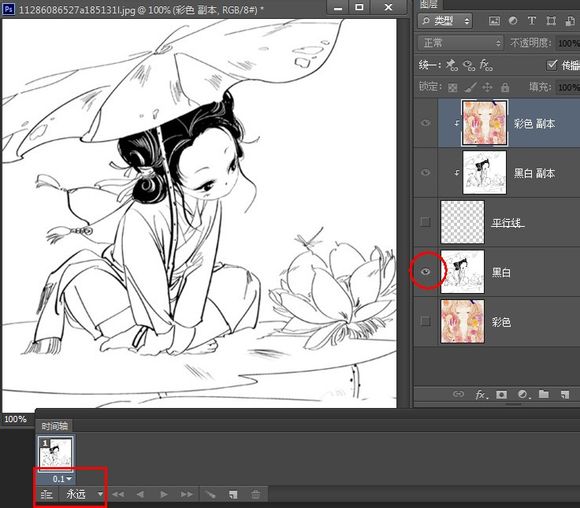Delete selected frame trash icon
Image resolution: width=580 pixels, height=508 pixels.
255,494
